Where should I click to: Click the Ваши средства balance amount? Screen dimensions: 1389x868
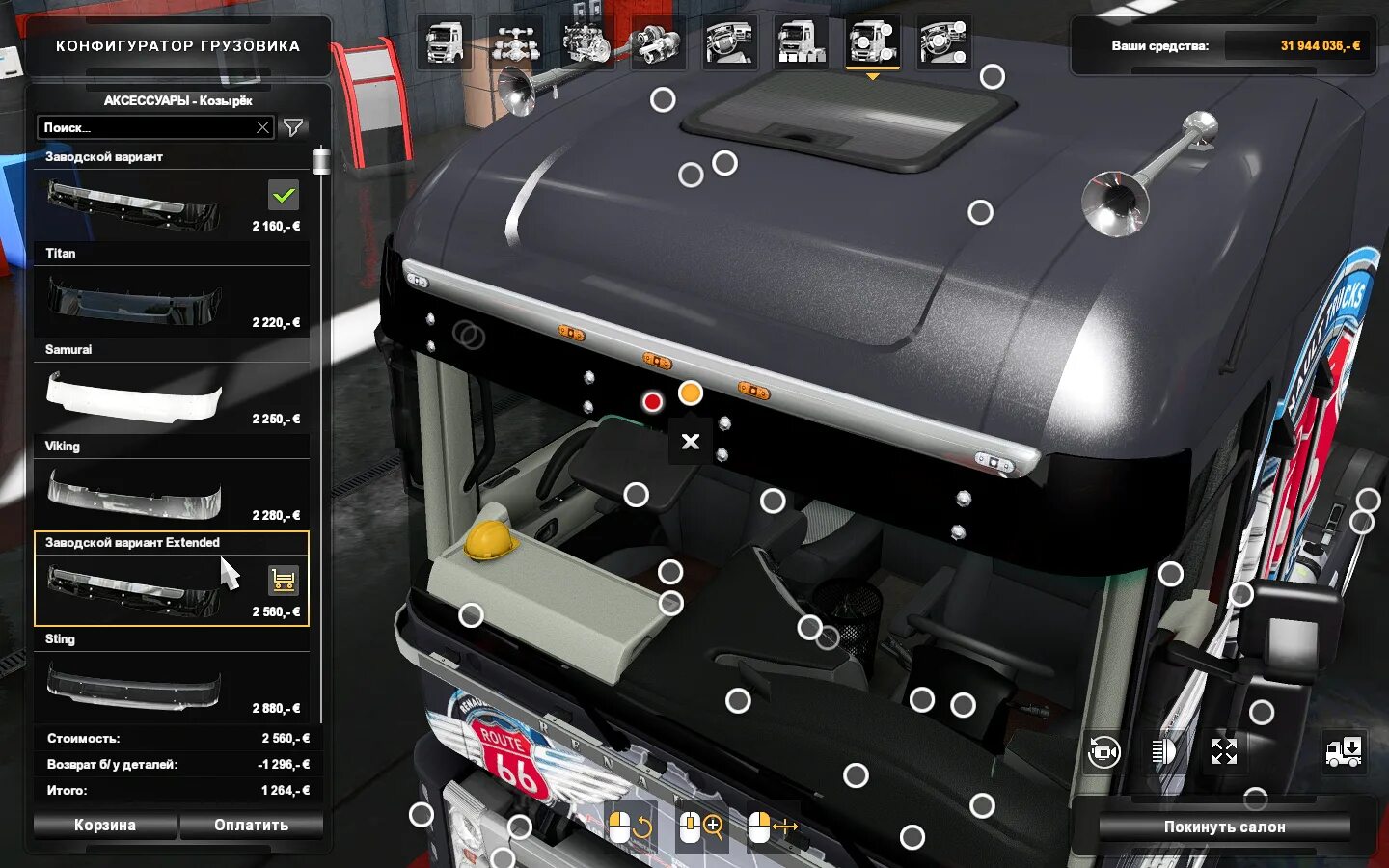[1321, 45]
